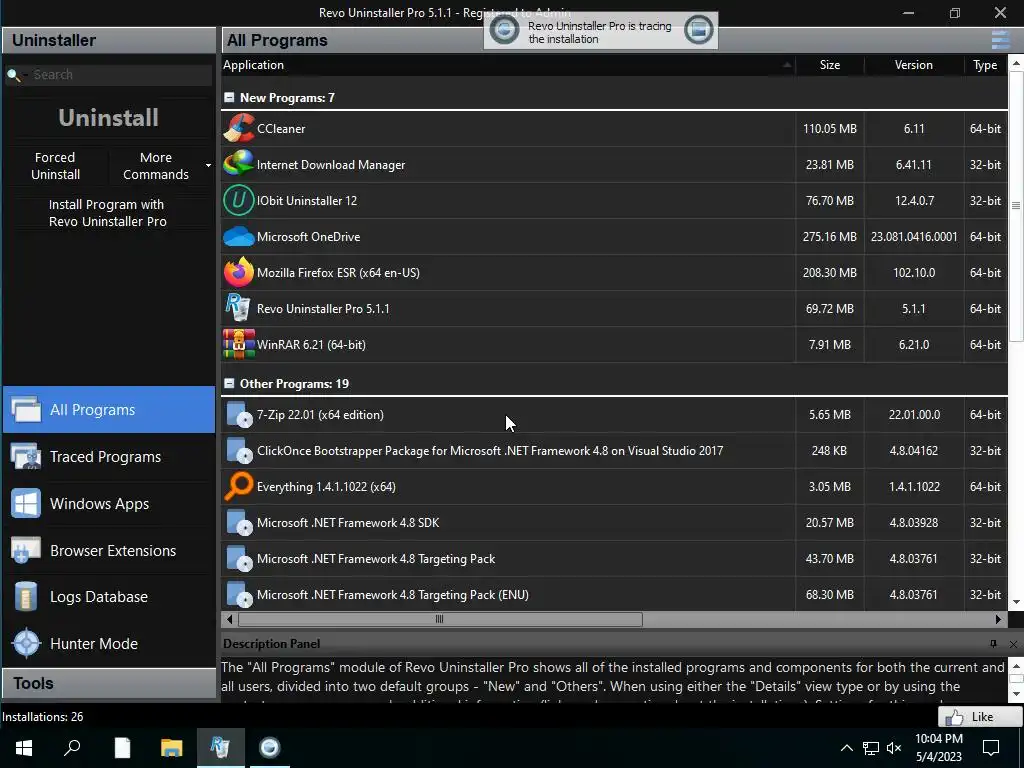Screen dimensions: 1024x768
Task: Open the Windows taskbar search
Action: tap(72, 747)
